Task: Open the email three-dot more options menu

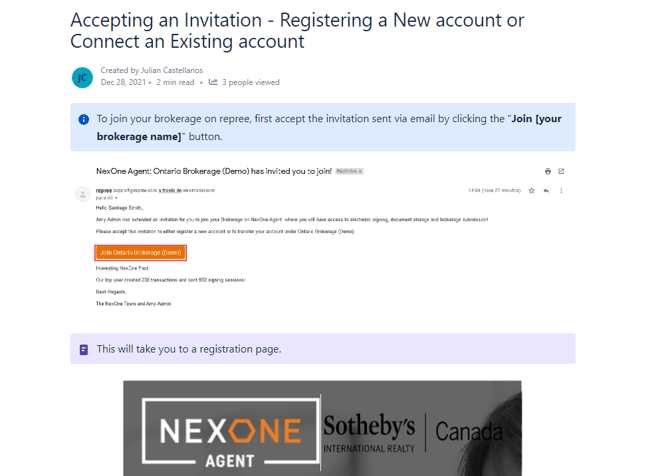Action: tap(561, 190)
